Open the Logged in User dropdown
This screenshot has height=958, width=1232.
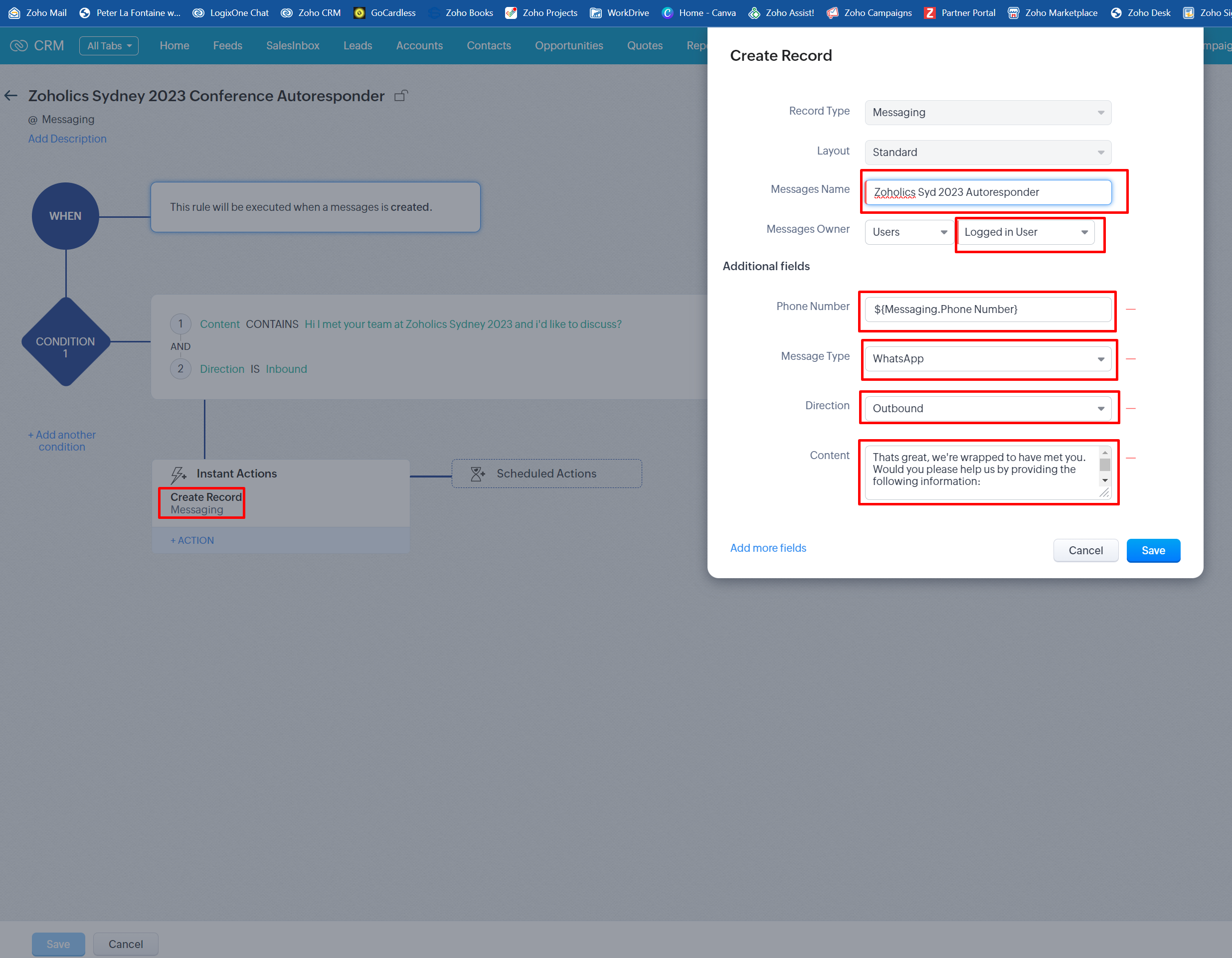(x=1026, y=232)
